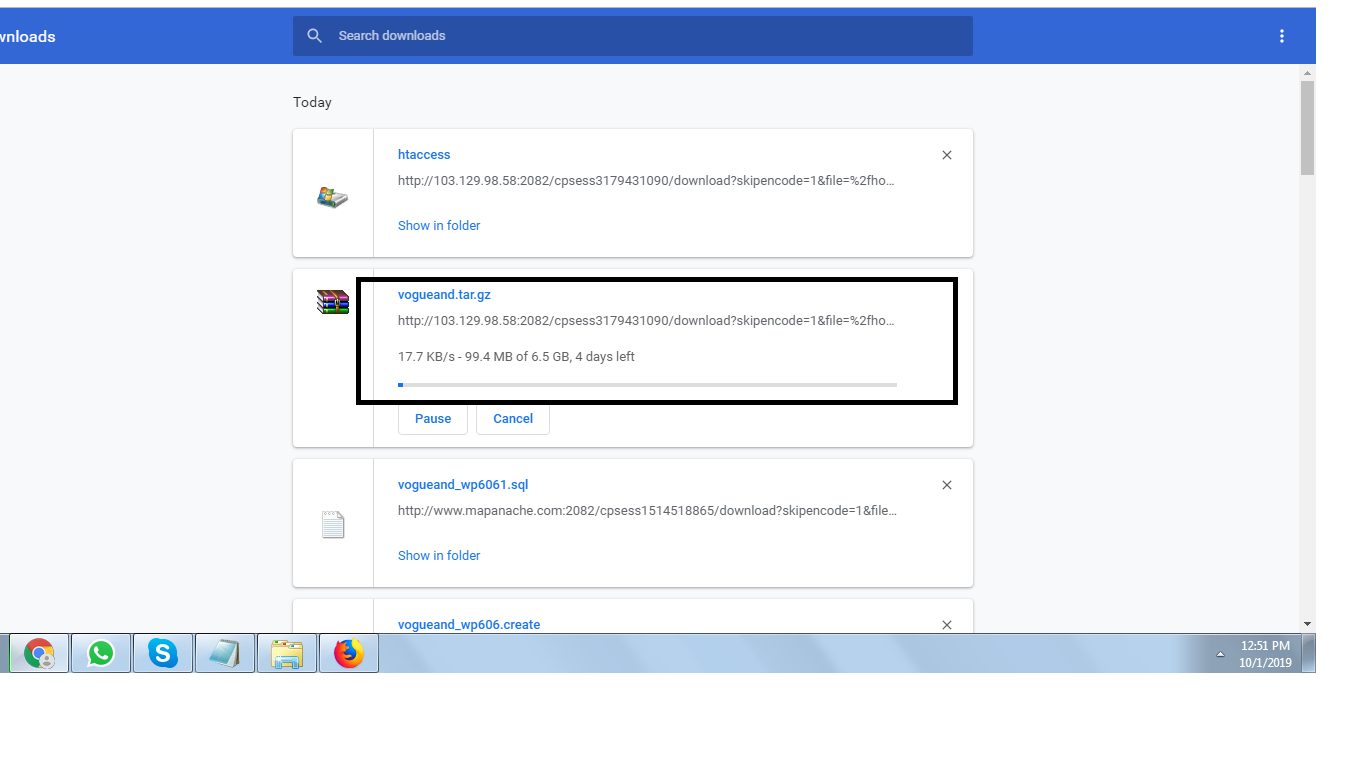Screen dimensions: 1366x768
Task: Open the notepad app in taskbar
Action: tap(225, 654)
